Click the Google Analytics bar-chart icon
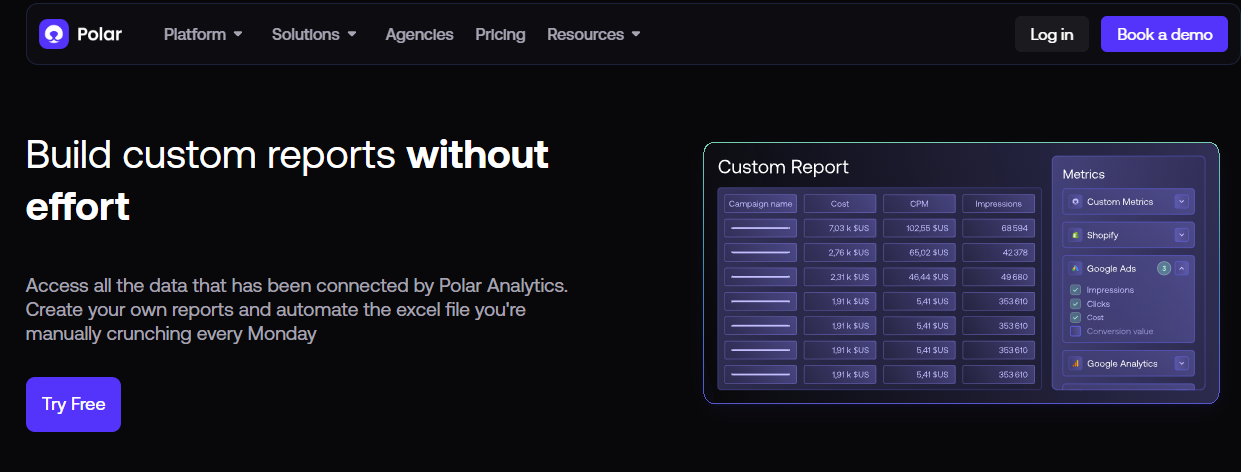The image size is (1241, 472). point(1076,364)
